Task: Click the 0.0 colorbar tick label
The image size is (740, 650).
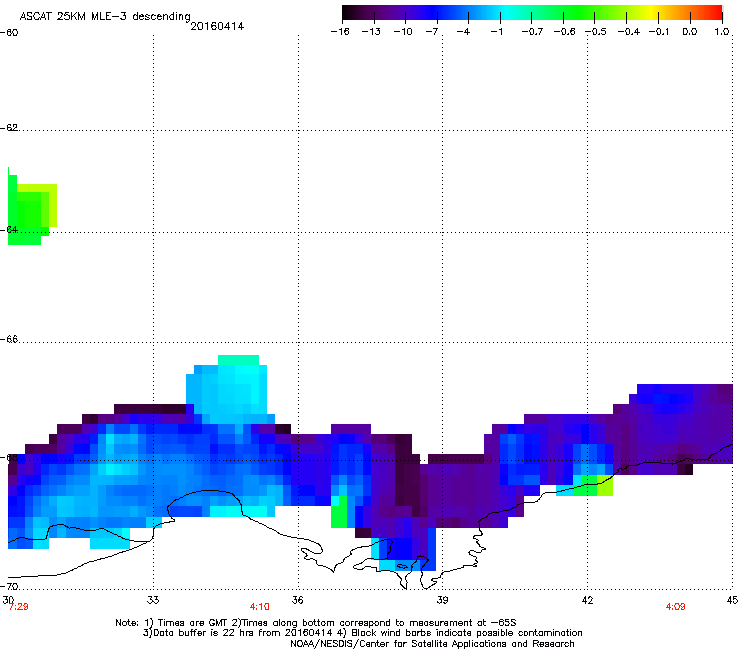Action: pos(690,32)
